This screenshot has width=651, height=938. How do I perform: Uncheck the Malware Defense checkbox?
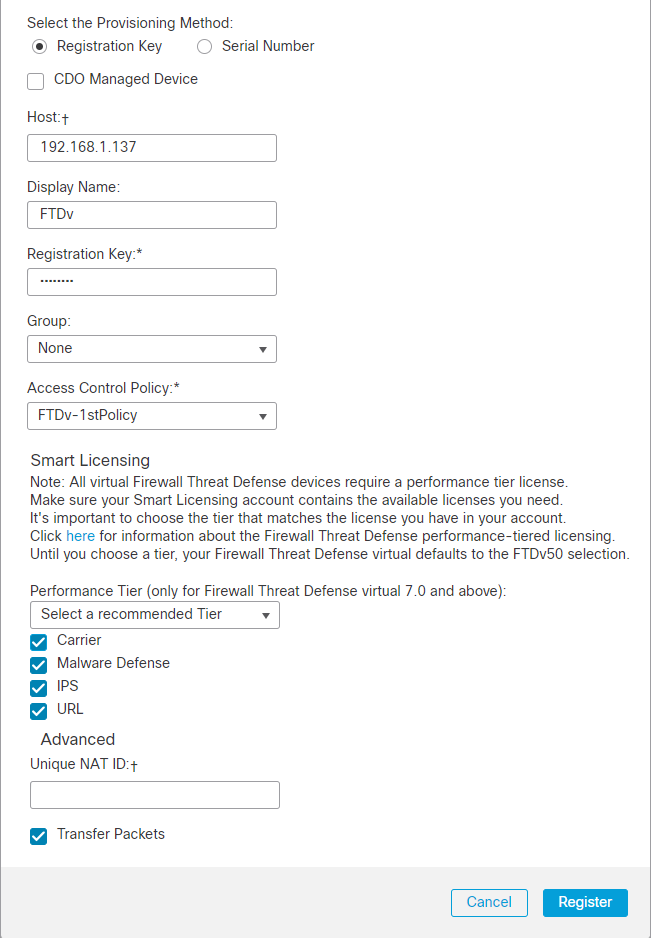pyautogui.click(x=39, y=665)
